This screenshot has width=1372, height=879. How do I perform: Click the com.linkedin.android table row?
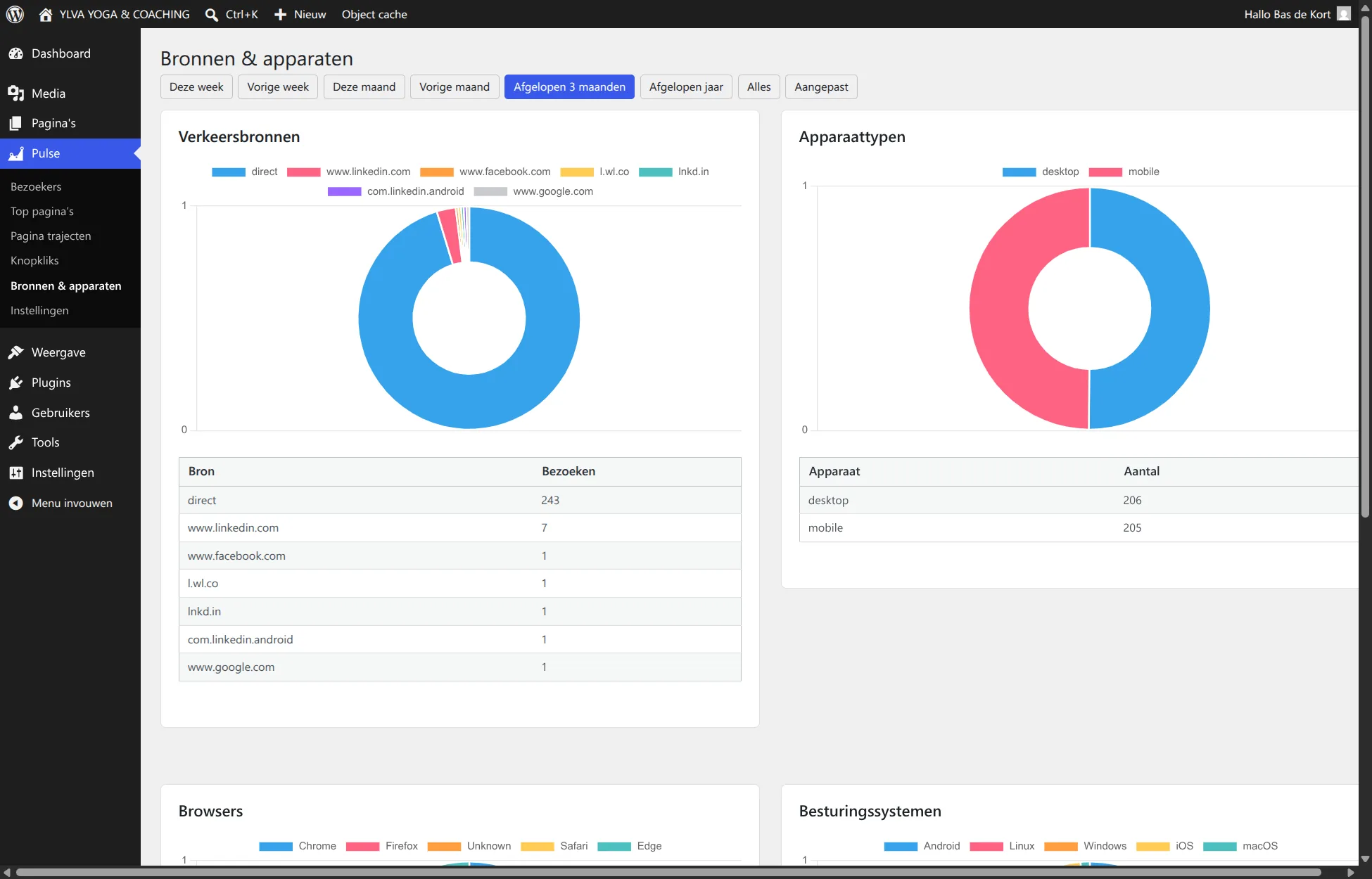coord(460,639)
